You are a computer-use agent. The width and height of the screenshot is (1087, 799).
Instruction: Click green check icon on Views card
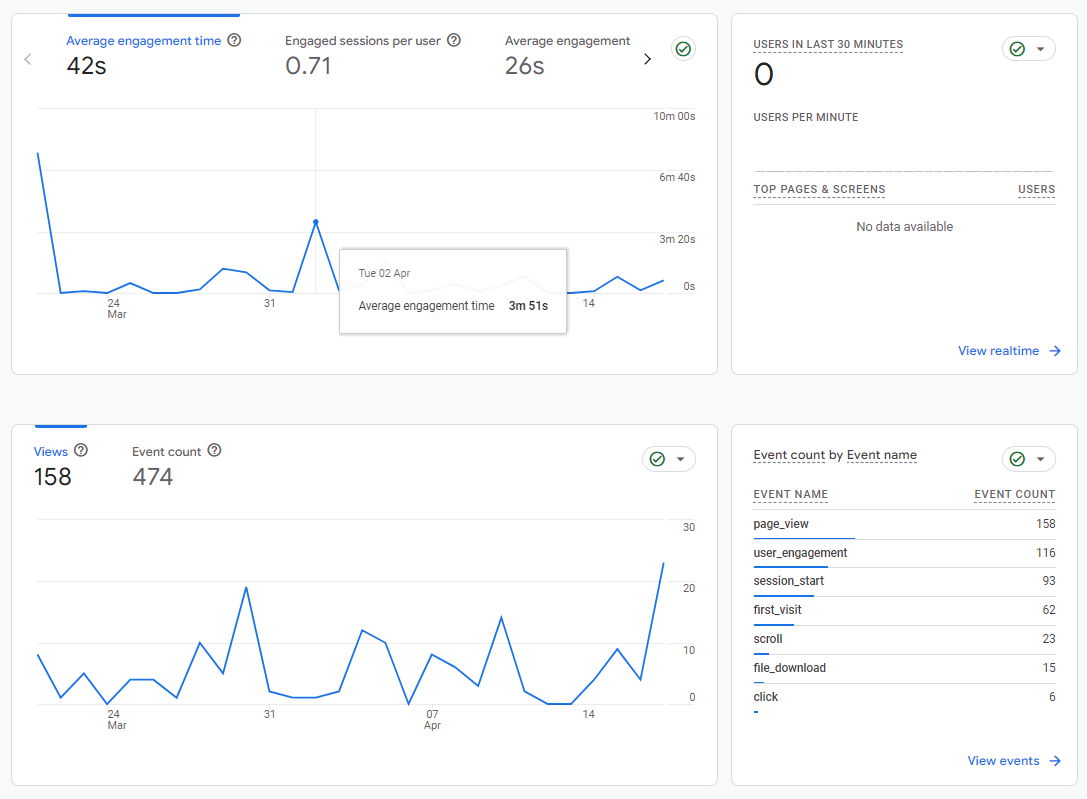point(657,459)
